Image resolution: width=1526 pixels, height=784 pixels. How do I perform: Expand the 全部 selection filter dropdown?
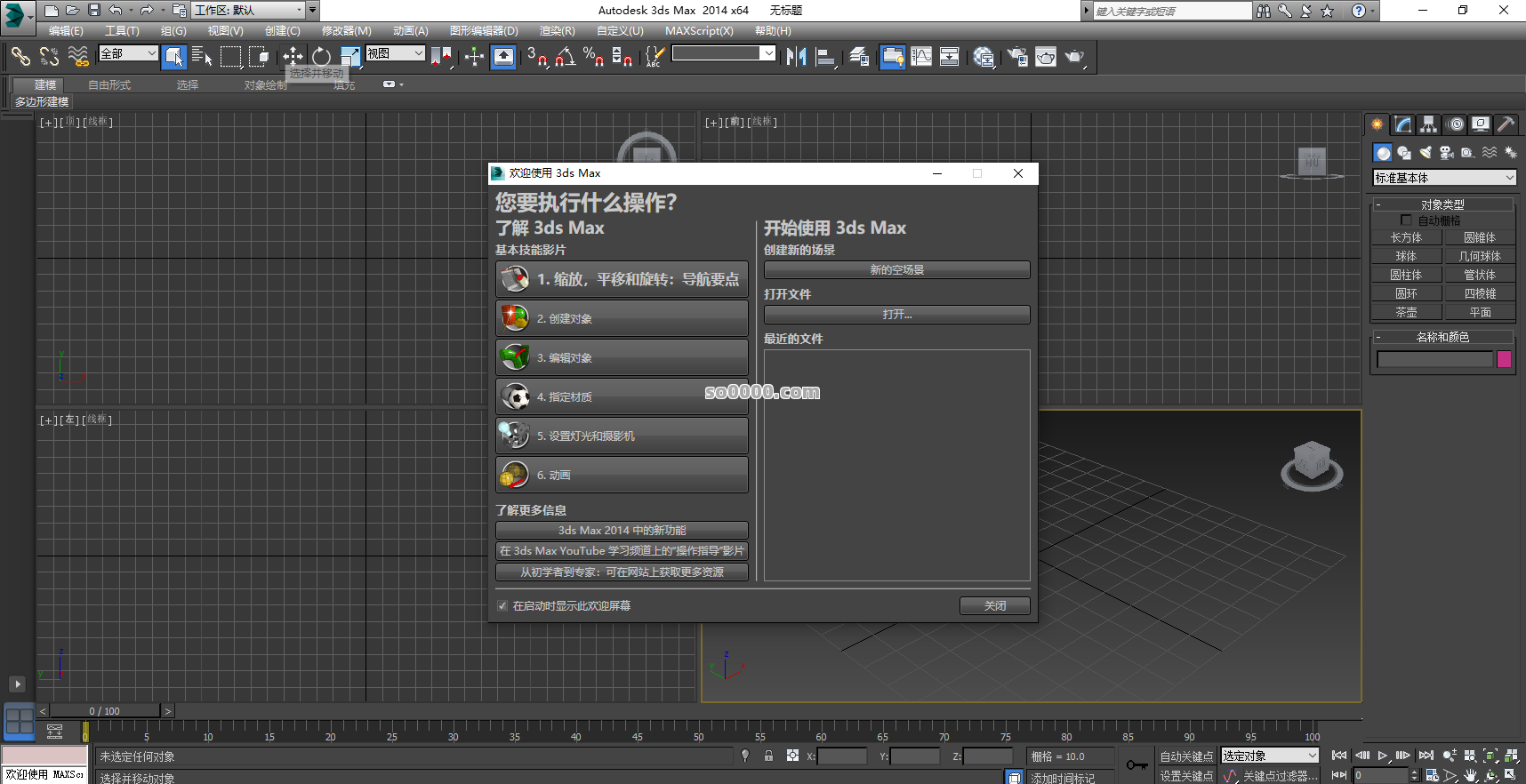pos(129,53)
